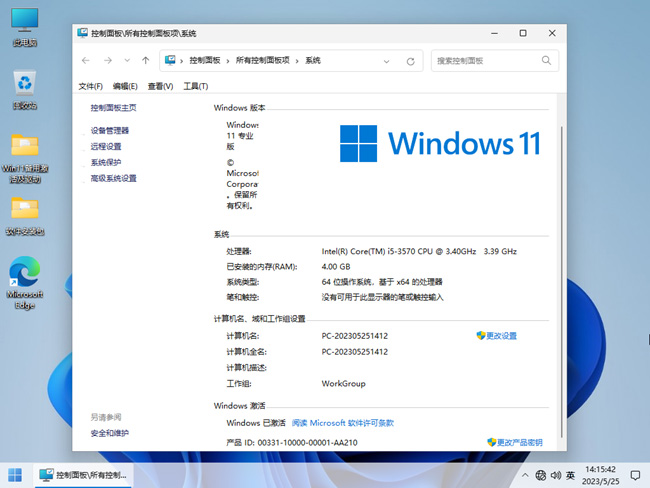Viewport: 650px width, 488px height.
Task: Refresh the control panel page
Action: 410,61
